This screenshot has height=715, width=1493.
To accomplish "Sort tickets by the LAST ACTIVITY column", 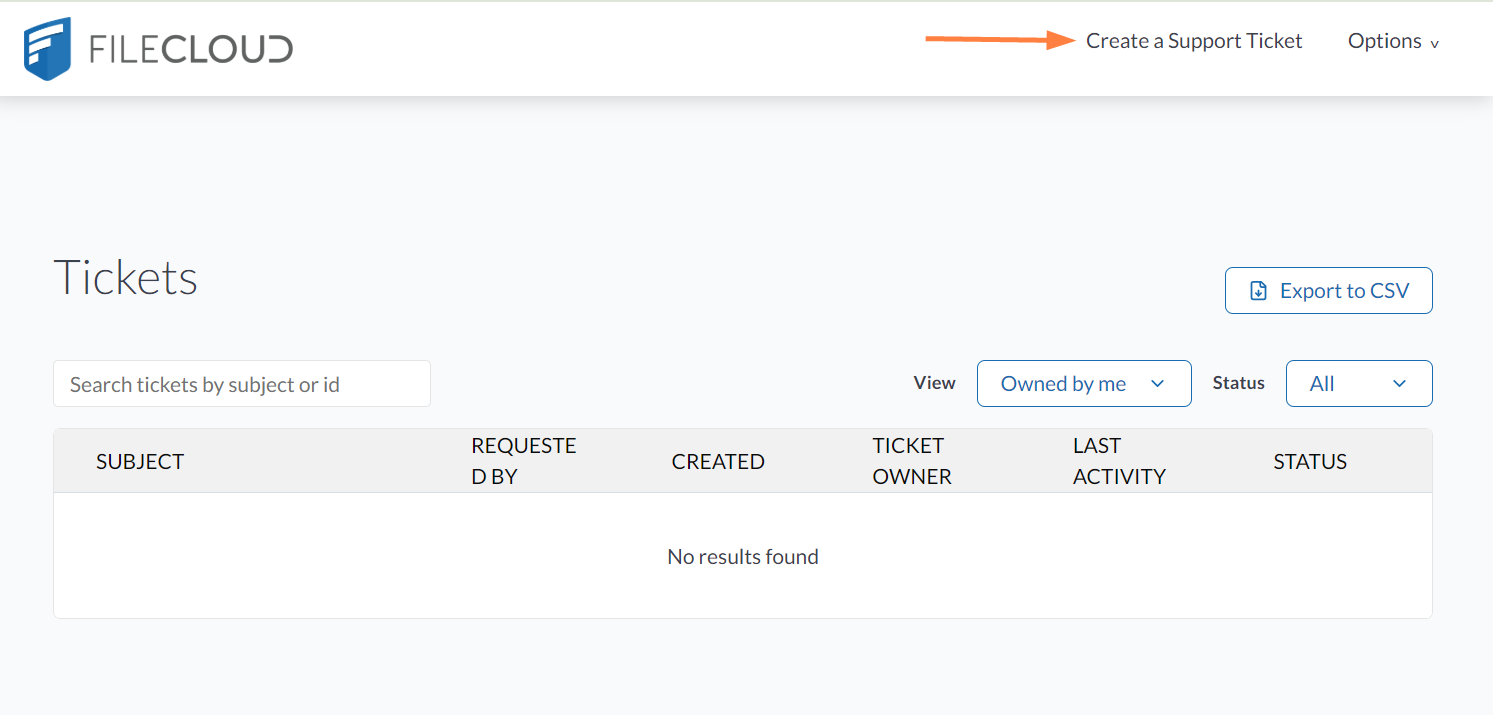I will point(1119,460).
